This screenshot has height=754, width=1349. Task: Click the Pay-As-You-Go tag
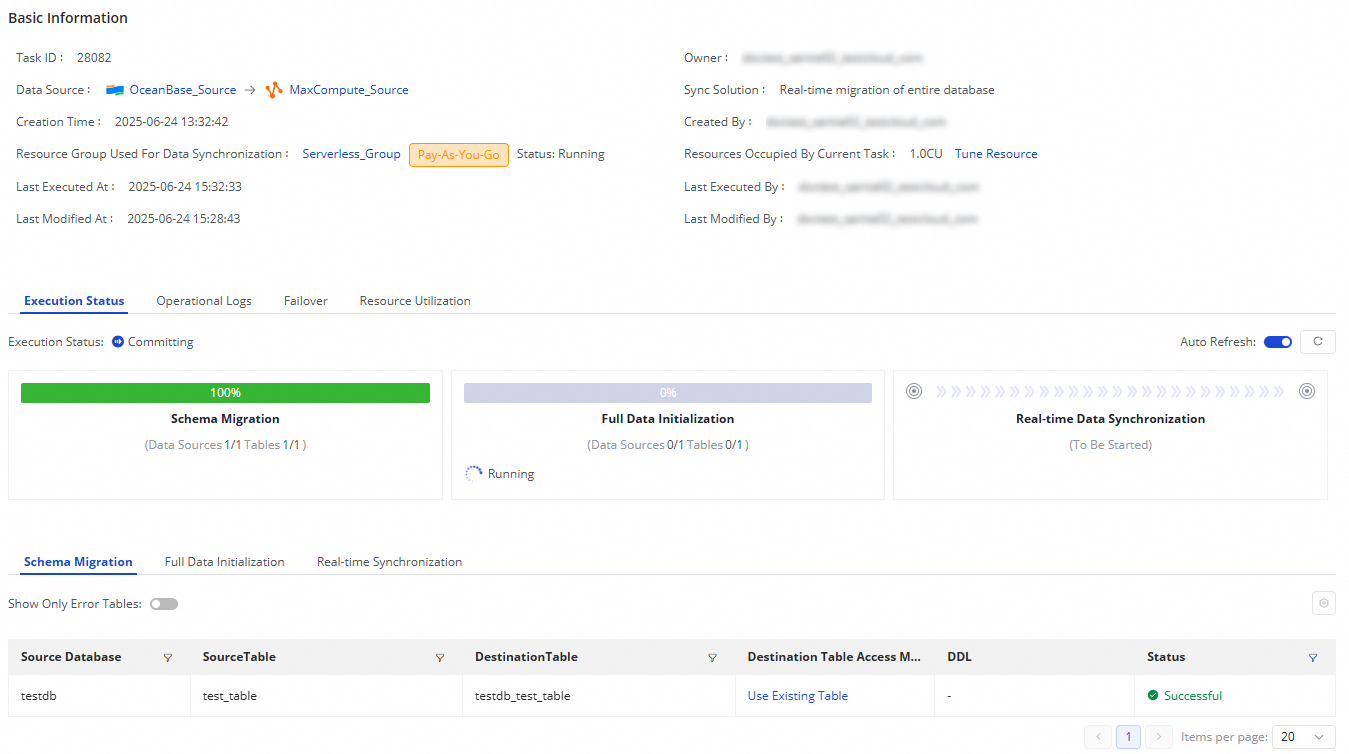click(x=459, y=155)
